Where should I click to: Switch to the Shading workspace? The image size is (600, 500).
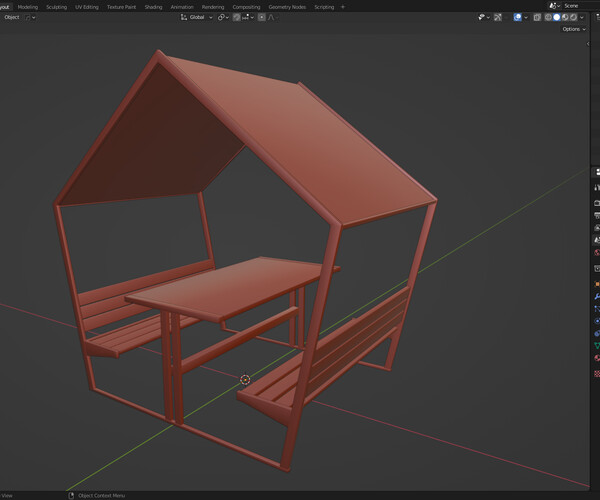coord(153,7)
